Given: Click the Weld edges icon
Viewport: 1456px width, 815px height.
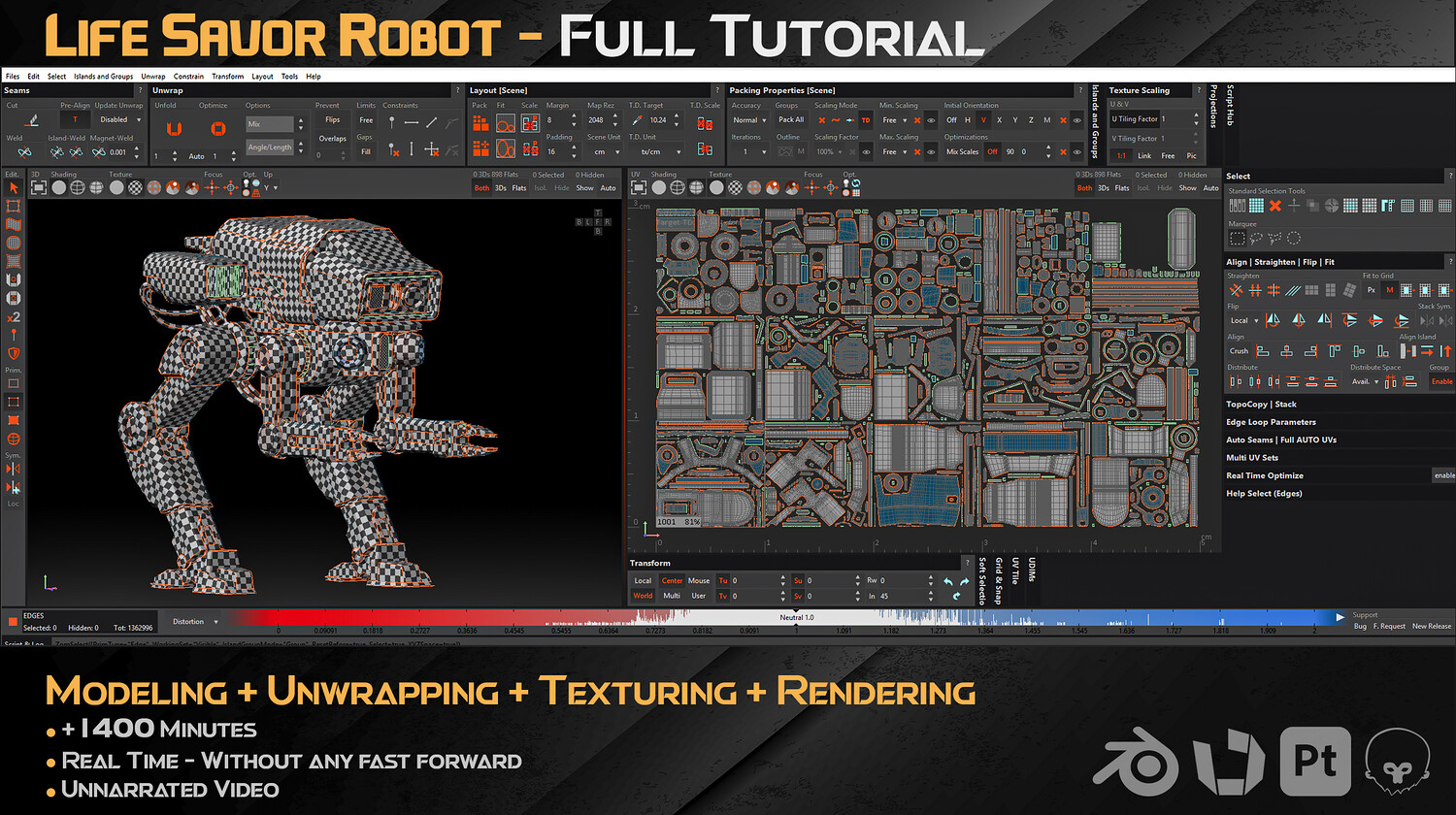Looking at the screenshot, I should pos(24,152).
